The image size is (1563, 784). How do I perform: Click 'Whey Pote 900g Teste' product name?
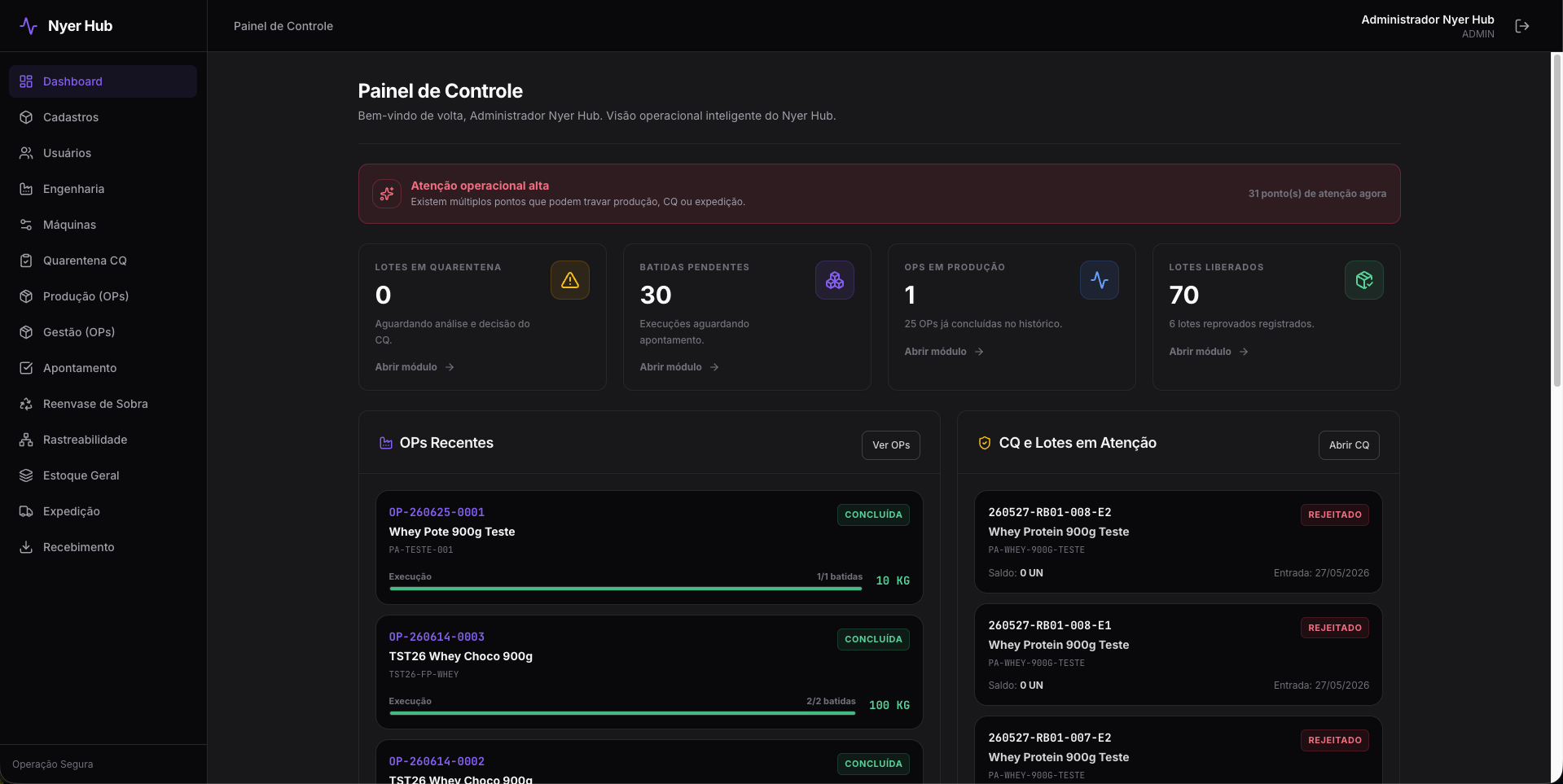[452, 532]
